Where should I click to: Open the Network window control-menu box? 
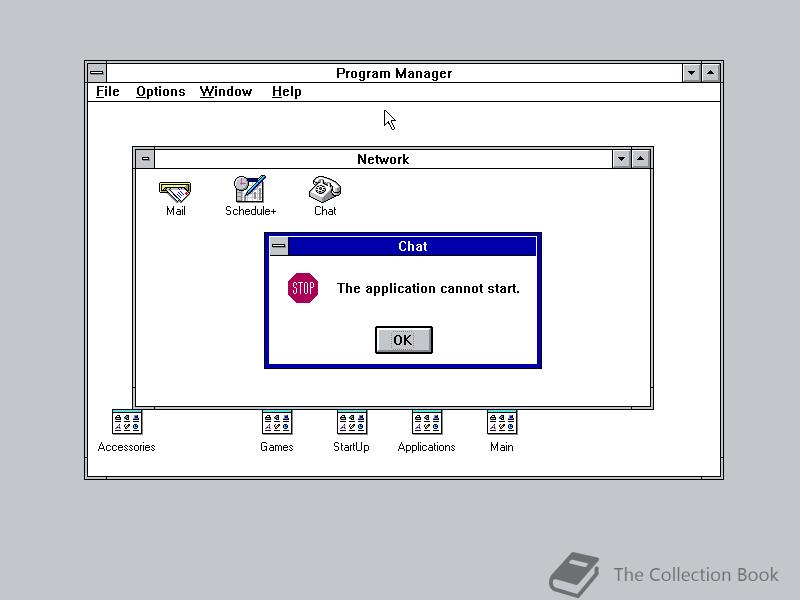pos(145,159)
